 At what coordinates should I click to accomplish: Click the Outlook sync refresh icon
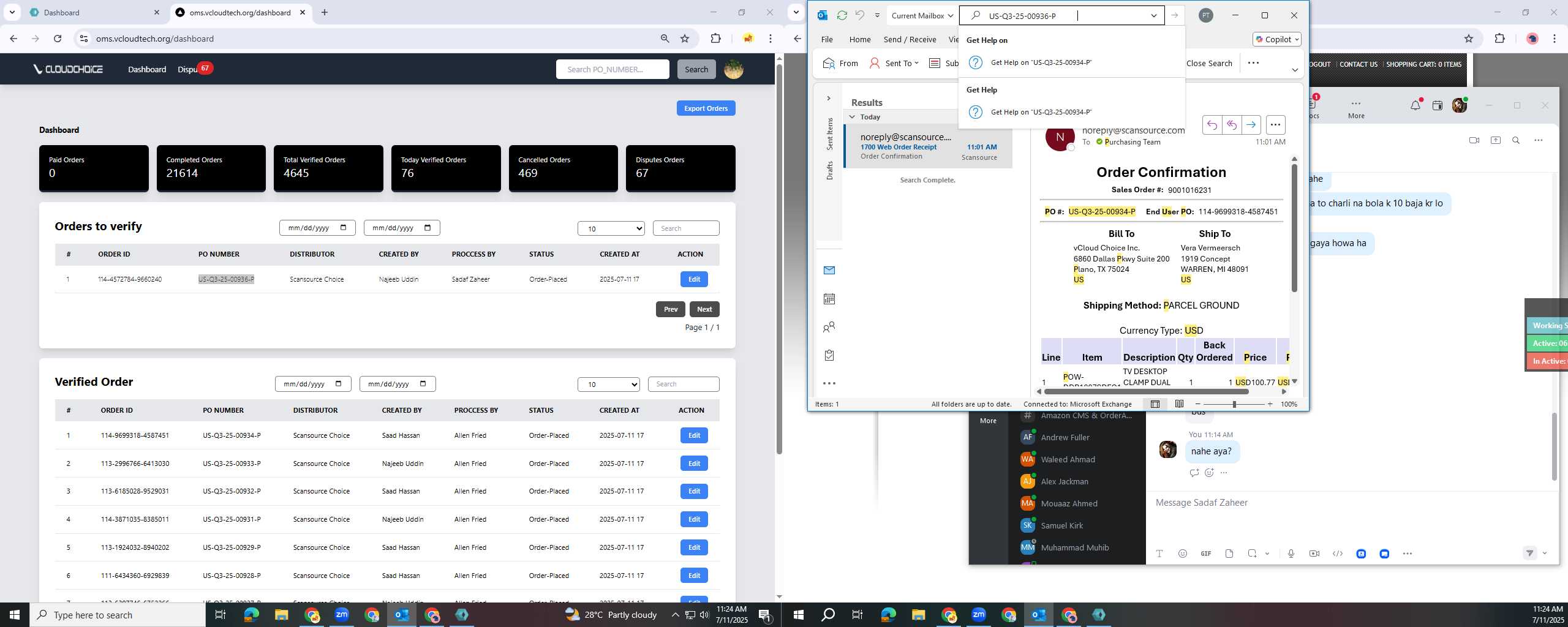tap(842, 16)
